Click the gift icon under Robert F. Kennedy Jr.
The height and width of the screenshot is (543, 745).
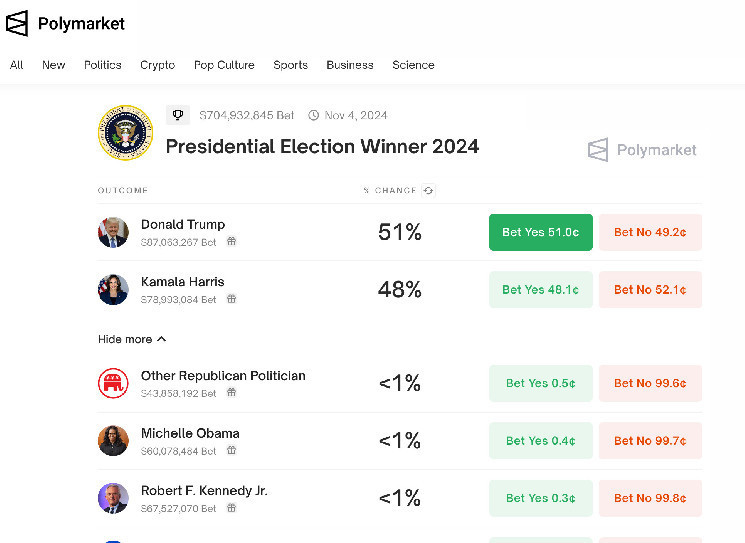click(x=231, y=508)
